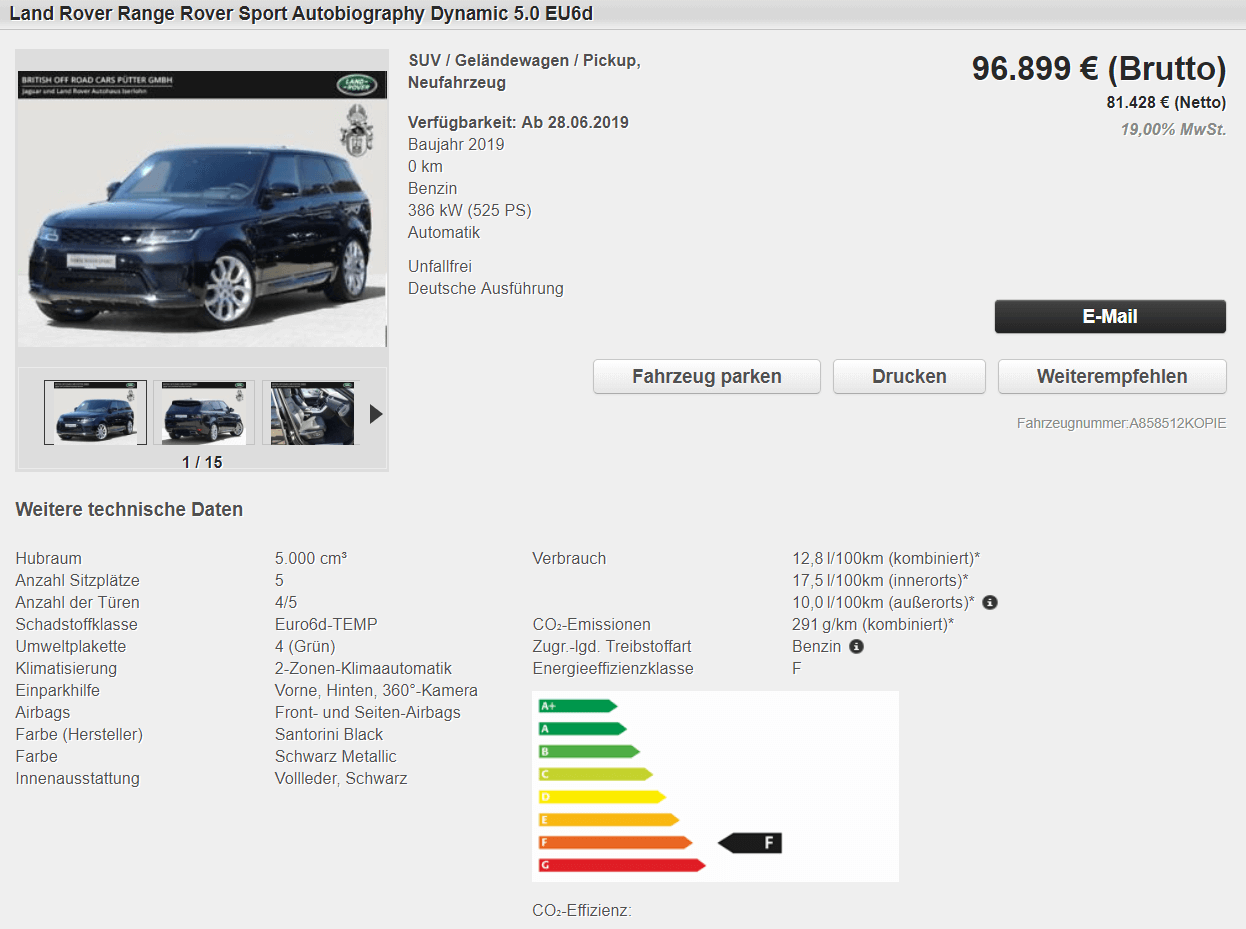Click the Weitere technische Daten heading

point(129,510)
